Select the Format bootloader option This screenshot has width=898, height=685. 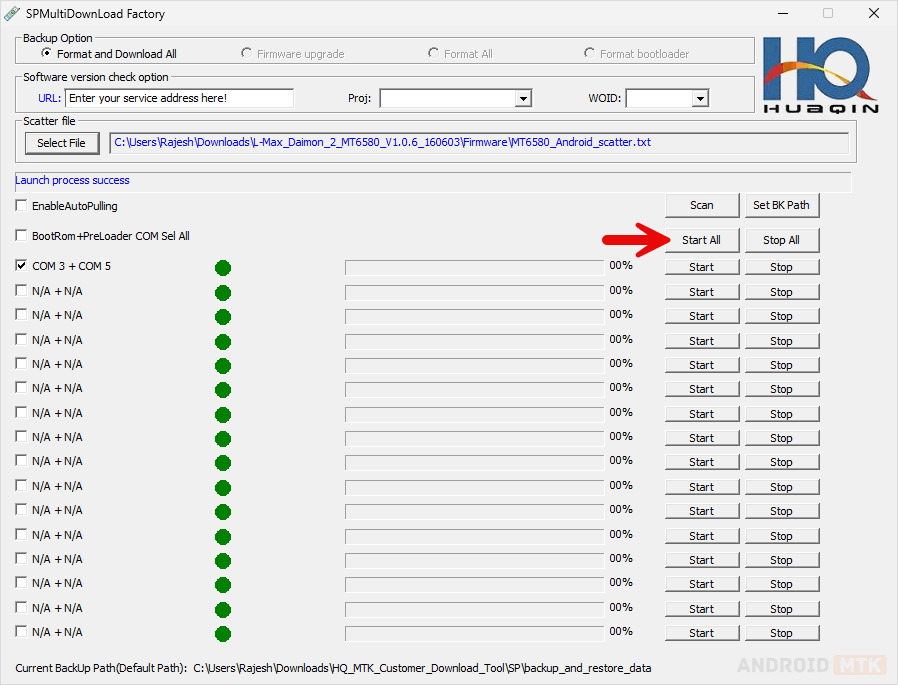[x=590, y=54]
